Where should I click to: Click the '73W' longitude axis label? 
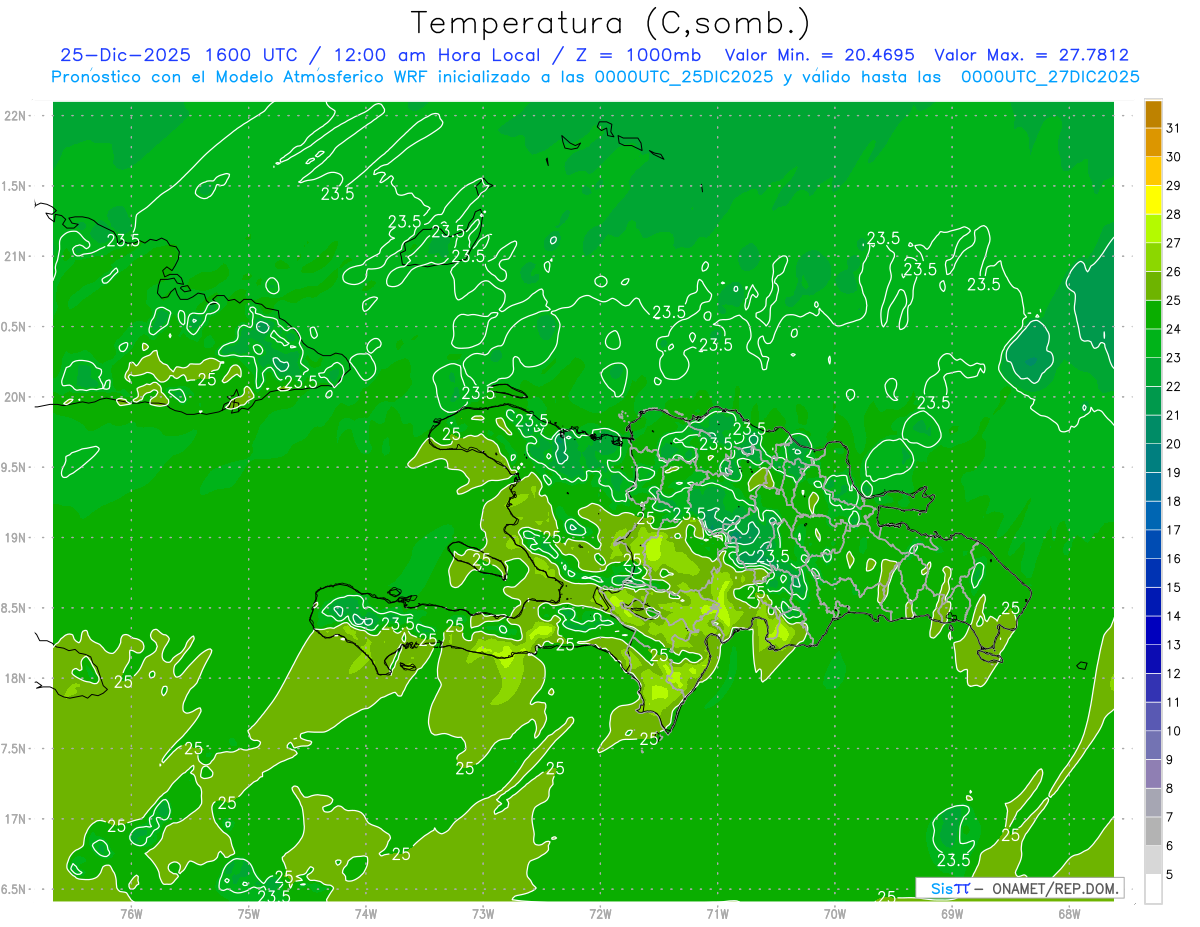(x=483, y=913)
